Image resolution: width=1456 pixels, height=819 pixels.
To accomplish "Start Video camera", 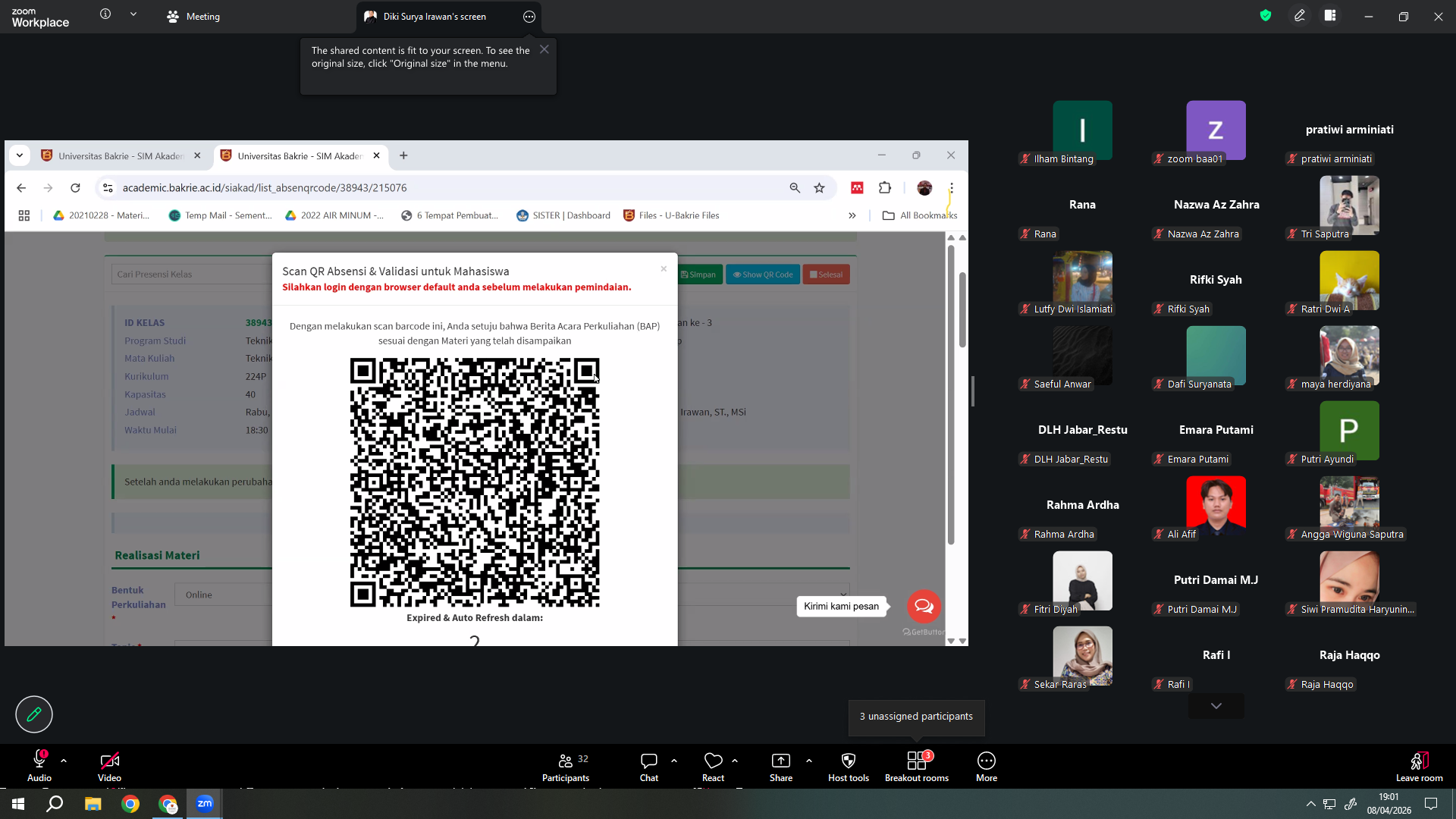I will [x=109, y=766].
